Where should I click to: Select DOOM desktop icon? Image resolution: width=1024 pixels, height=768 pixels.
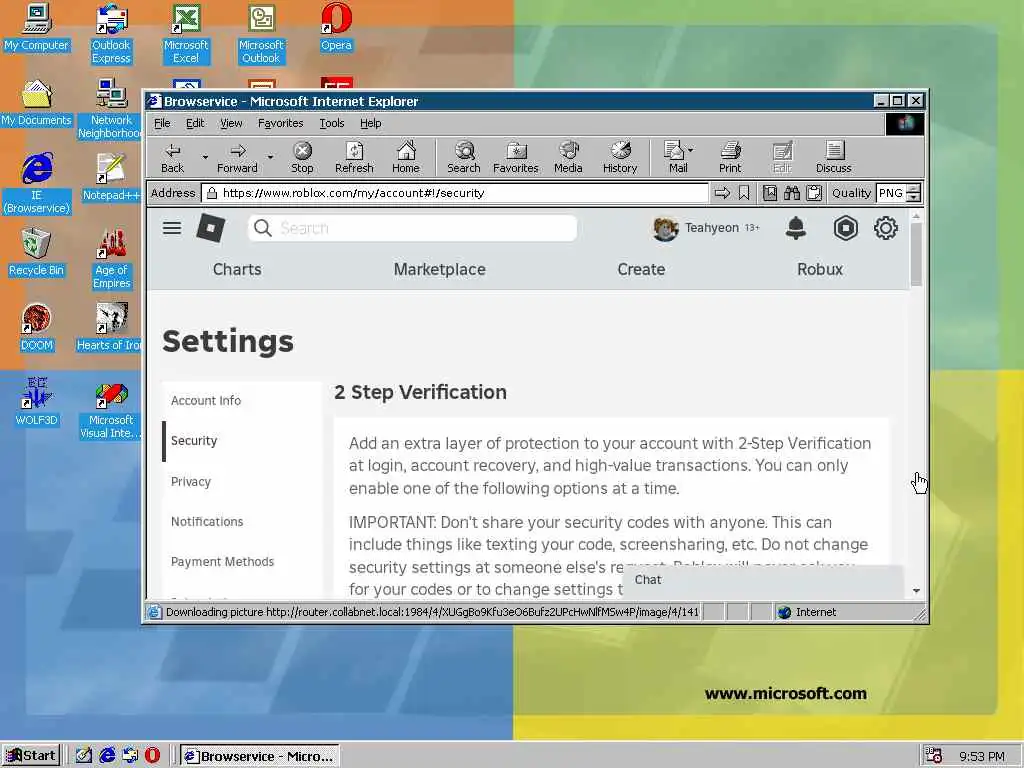[37, 327]
